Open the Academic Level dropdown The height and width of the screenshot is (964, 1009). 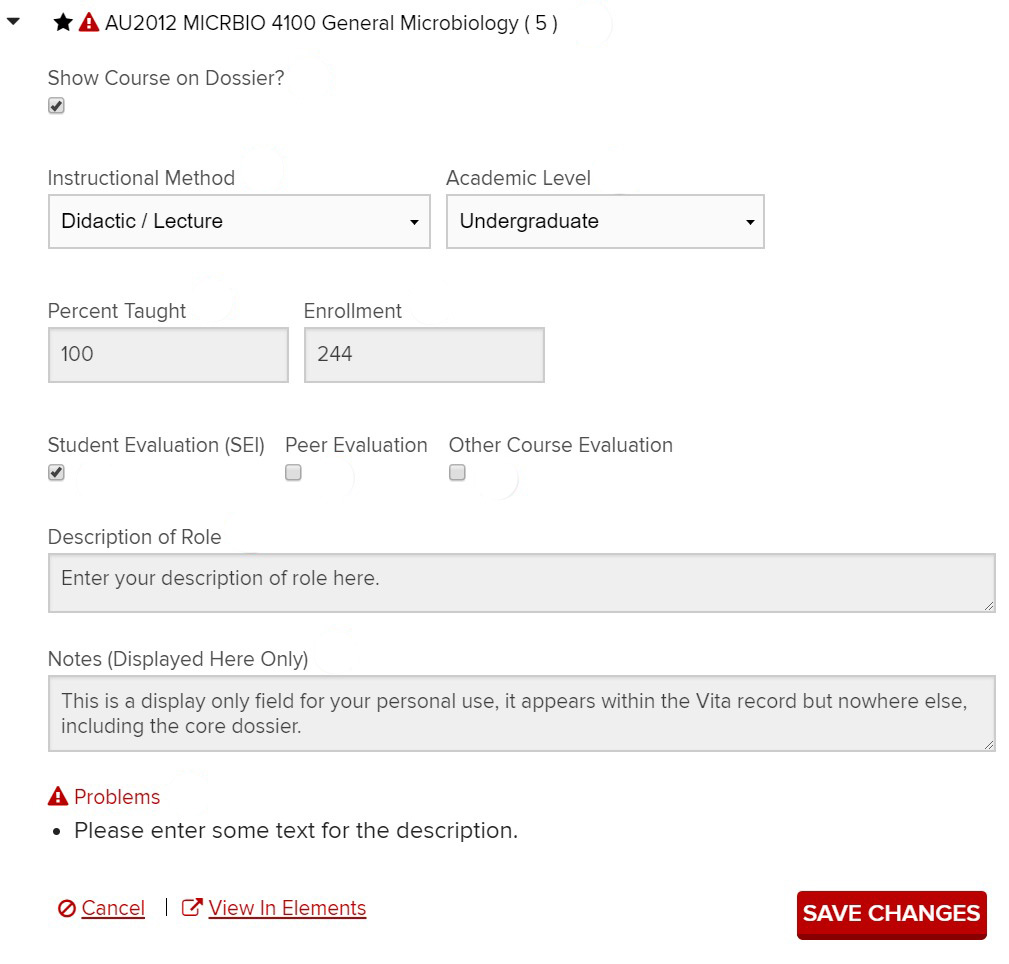(x=604, y=221)
